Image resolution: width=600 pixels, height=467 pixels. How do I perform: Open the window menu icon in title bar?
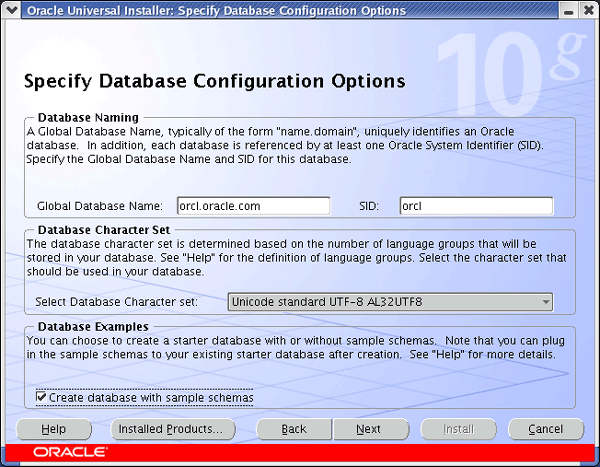[11, 10]
